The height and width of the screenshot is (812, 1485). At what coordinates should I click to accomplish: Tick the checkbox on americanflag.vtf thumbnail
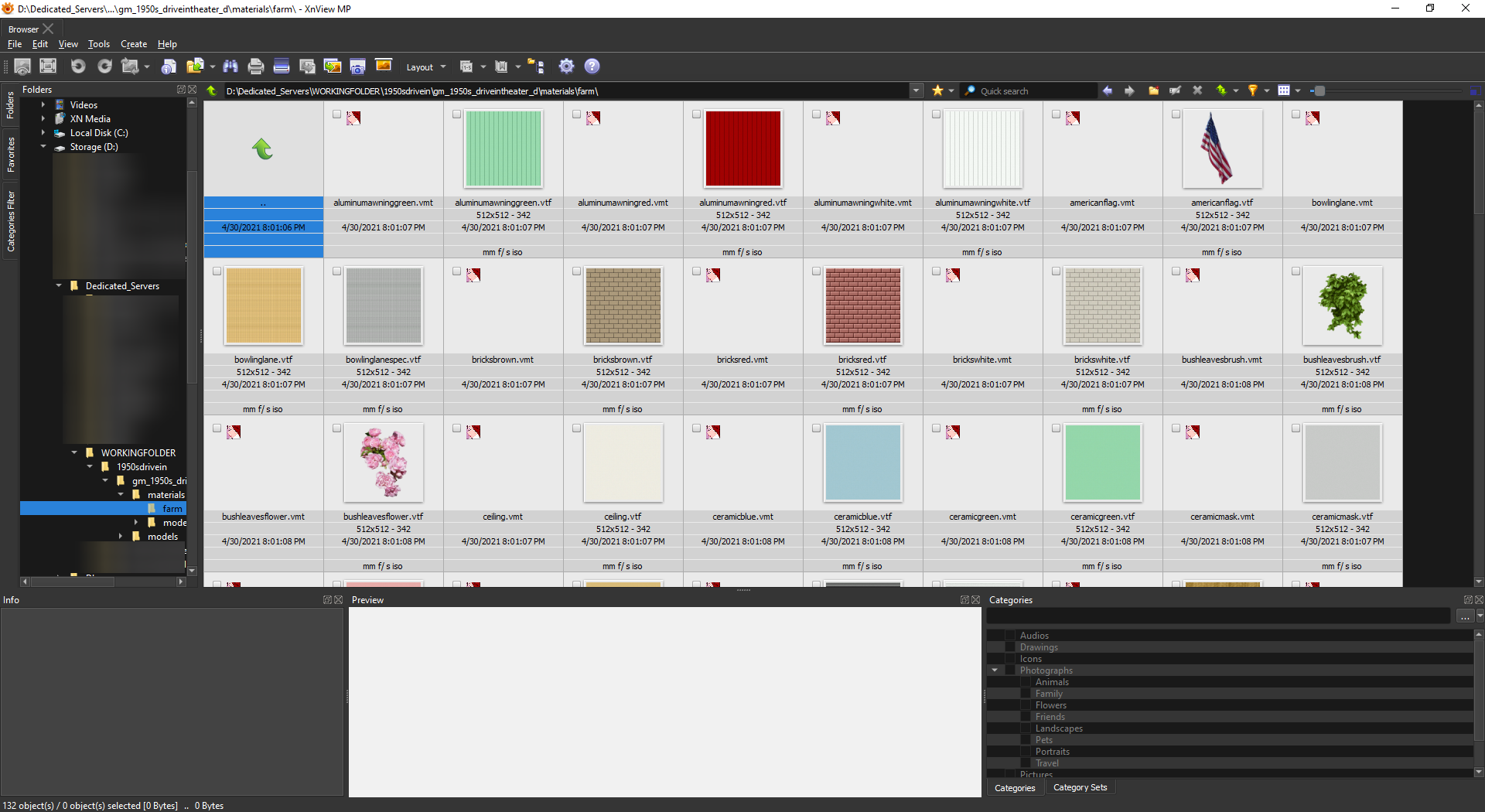coord(1176,114)
